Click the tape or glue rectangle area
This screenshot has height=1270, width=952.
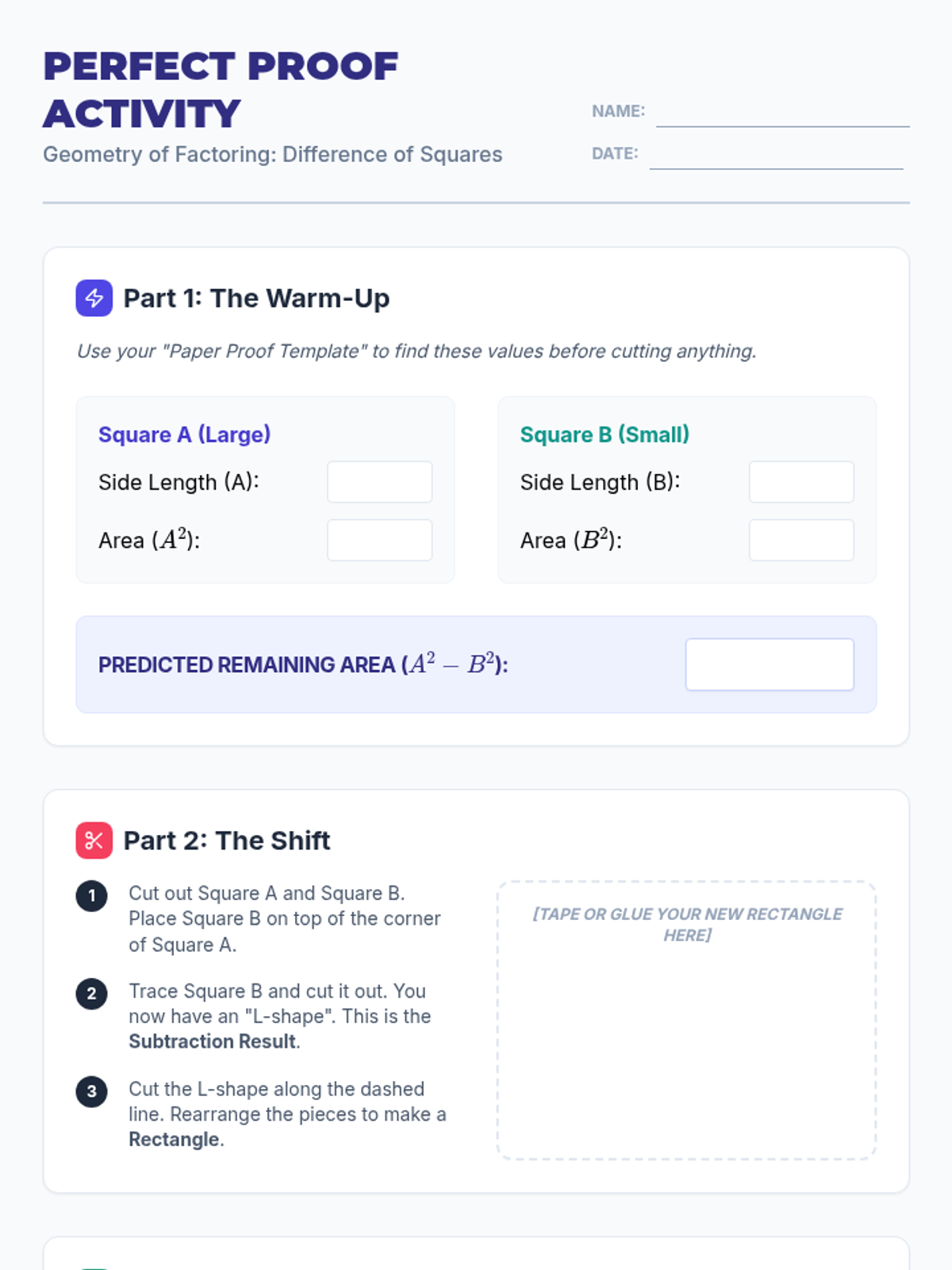(x=687, y=1032)
